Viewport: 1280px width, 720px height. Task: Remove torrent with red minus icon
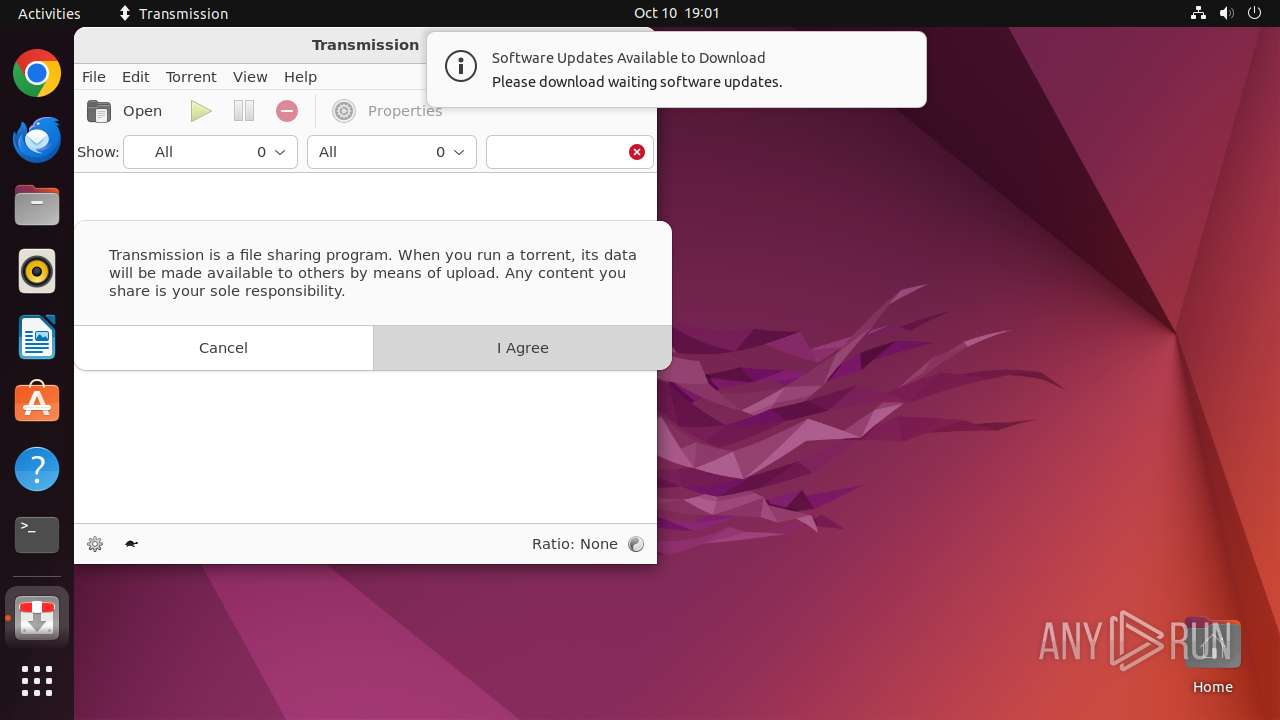[x=287, y=111]
